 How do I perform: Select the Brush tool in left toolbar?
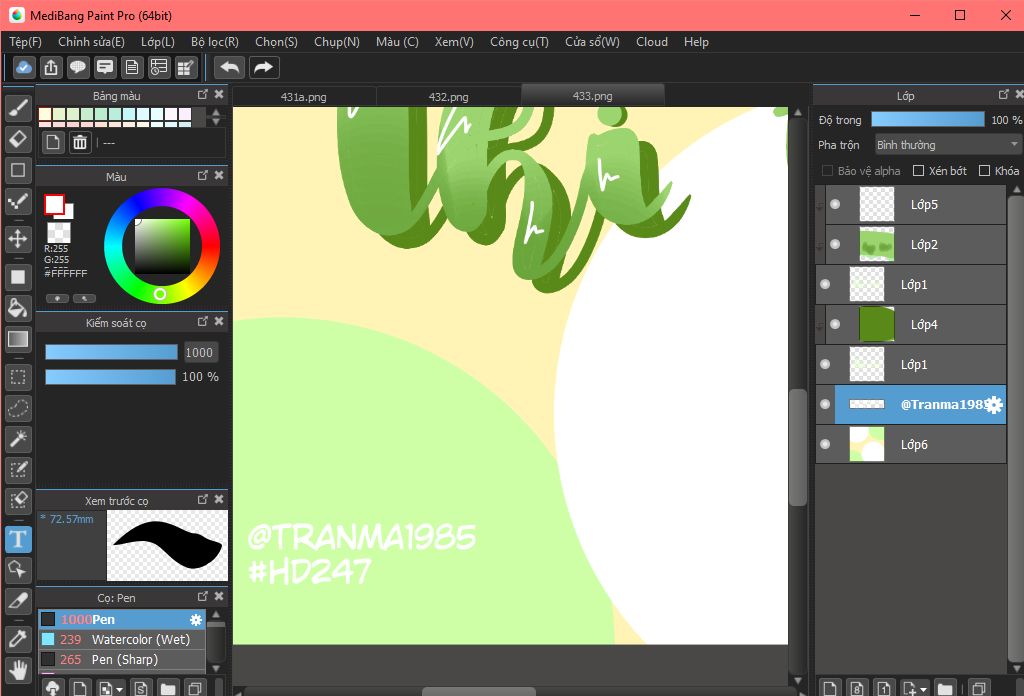(18, 108)
